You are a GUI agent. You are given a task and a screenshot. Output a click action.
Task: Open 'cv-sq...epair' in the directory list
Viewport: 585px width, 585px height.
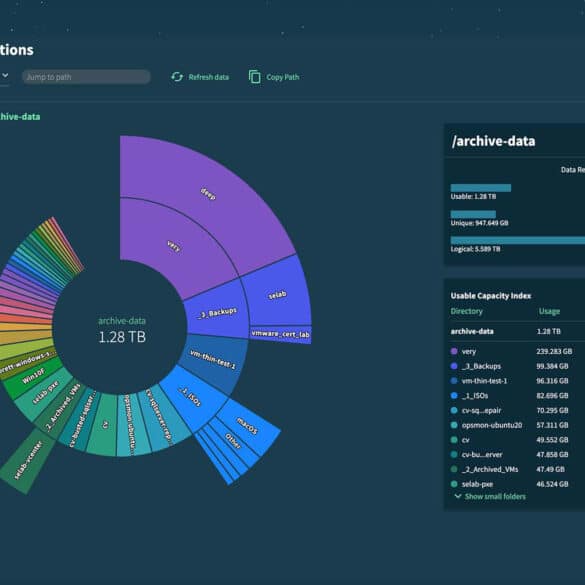pos(481,410)
